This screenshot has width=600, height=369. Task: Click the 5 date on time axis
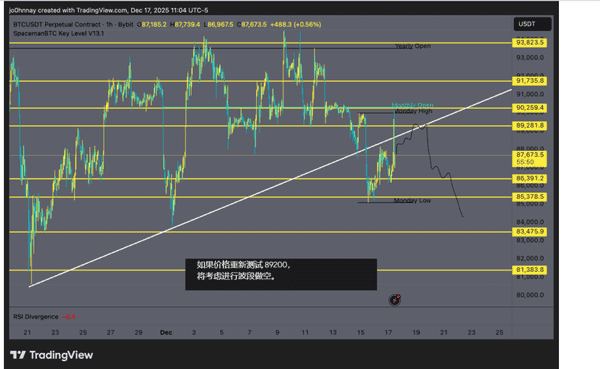[x=222, y=333]
